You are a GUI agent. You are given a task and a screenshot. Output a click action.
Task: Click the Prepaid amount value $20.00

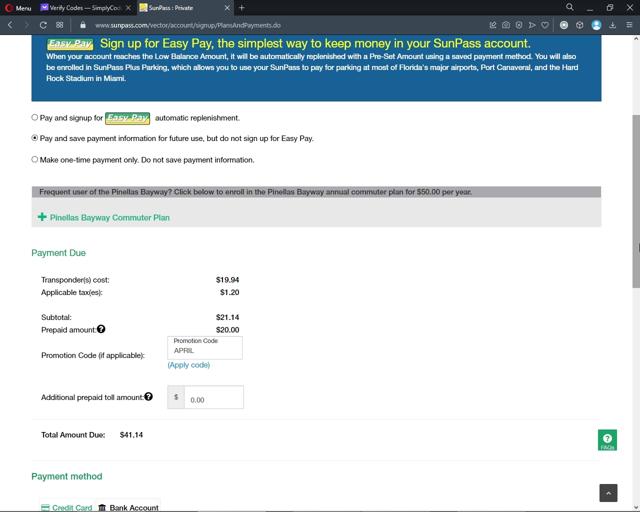[227, 330]
